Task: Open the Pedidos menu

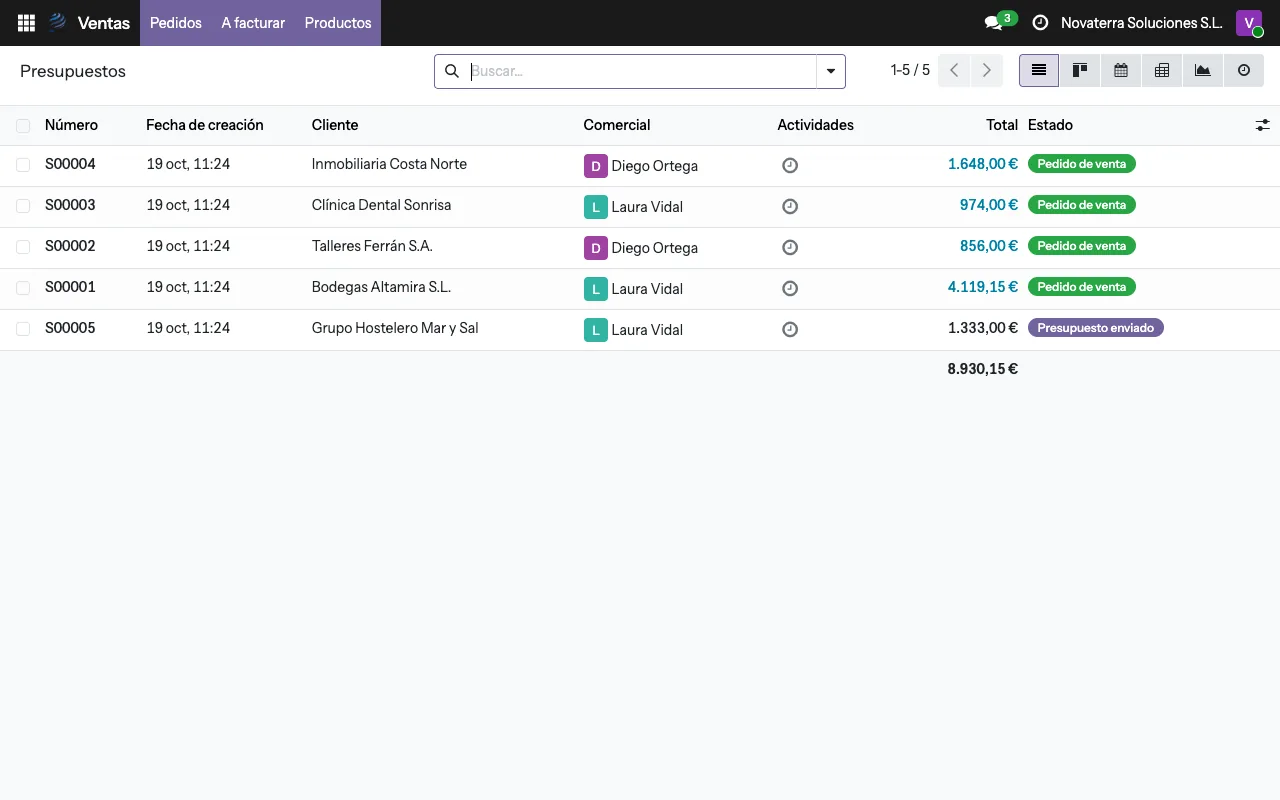Action: click(176, 23)
